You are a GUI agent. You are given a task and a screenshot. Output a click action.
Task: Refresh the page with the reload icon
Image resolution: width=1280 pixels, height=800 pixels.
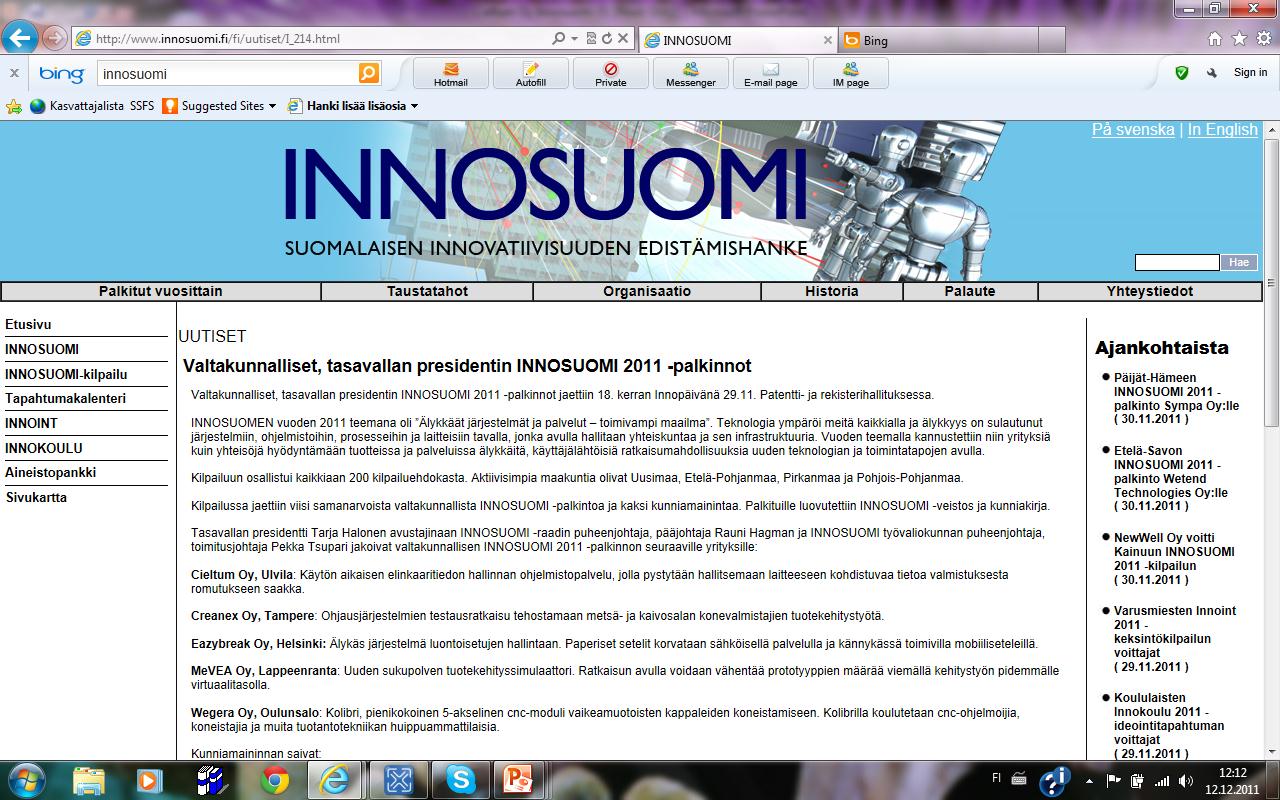(607, 39)
